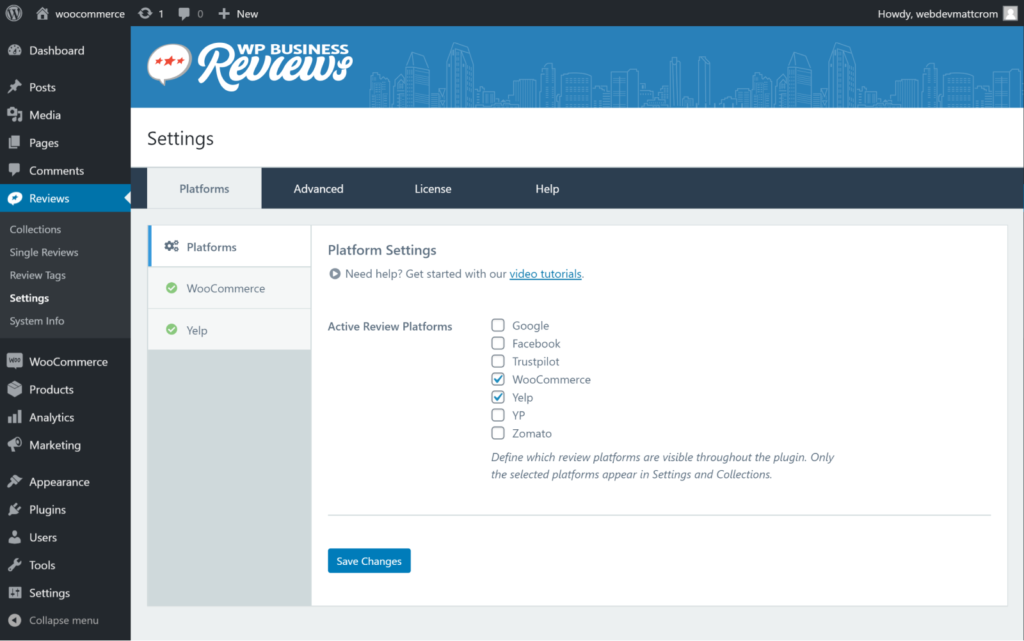Open Single Reviews submenu item
1024x641 pixels.
[44, 252]
